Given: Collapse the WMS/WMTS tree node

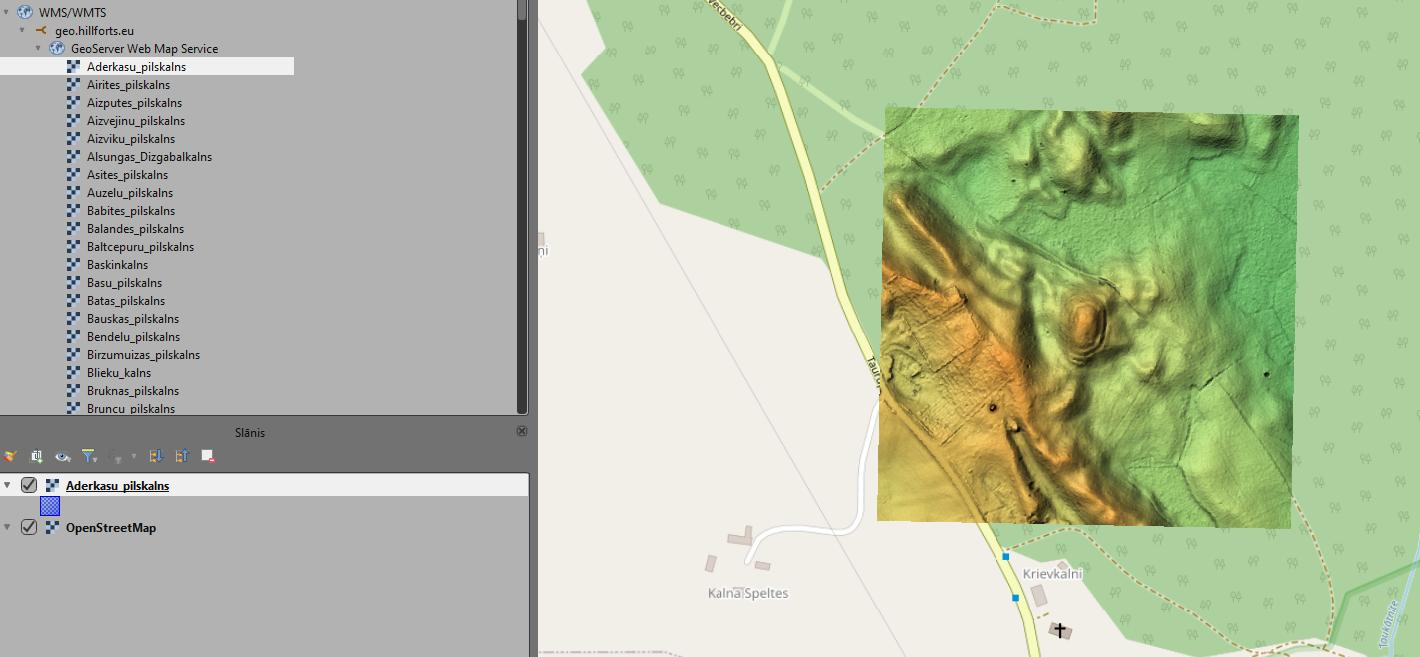Looking at the screenshot, I should 8,13.
